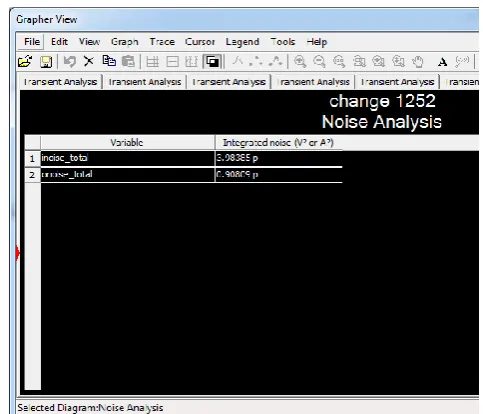Click the Open file folder icon
The width and height of the screenshot is (483, 414).
pos(25,62)
